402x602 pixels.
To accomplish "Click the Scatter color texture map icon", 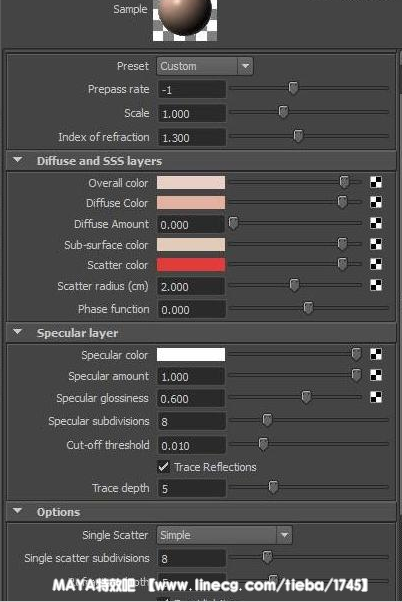I will coord(376,264).
